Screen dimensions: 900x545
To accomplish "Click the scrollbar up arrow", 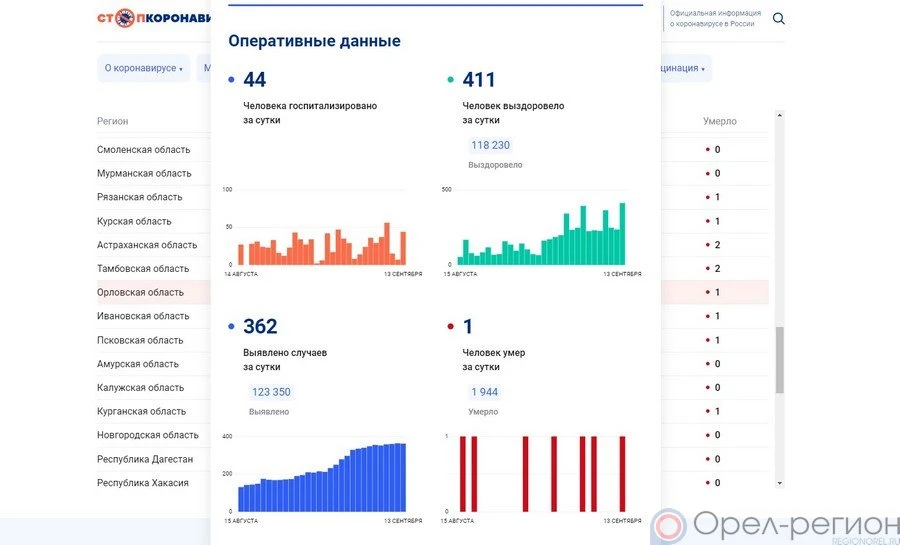I will [x=780, y=115].
